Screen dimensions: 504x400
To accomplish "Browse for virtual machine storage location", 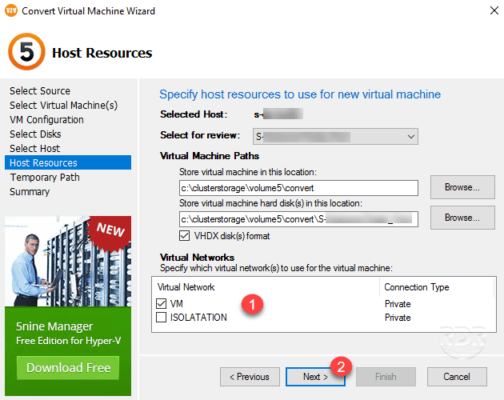I will (462, 187).
